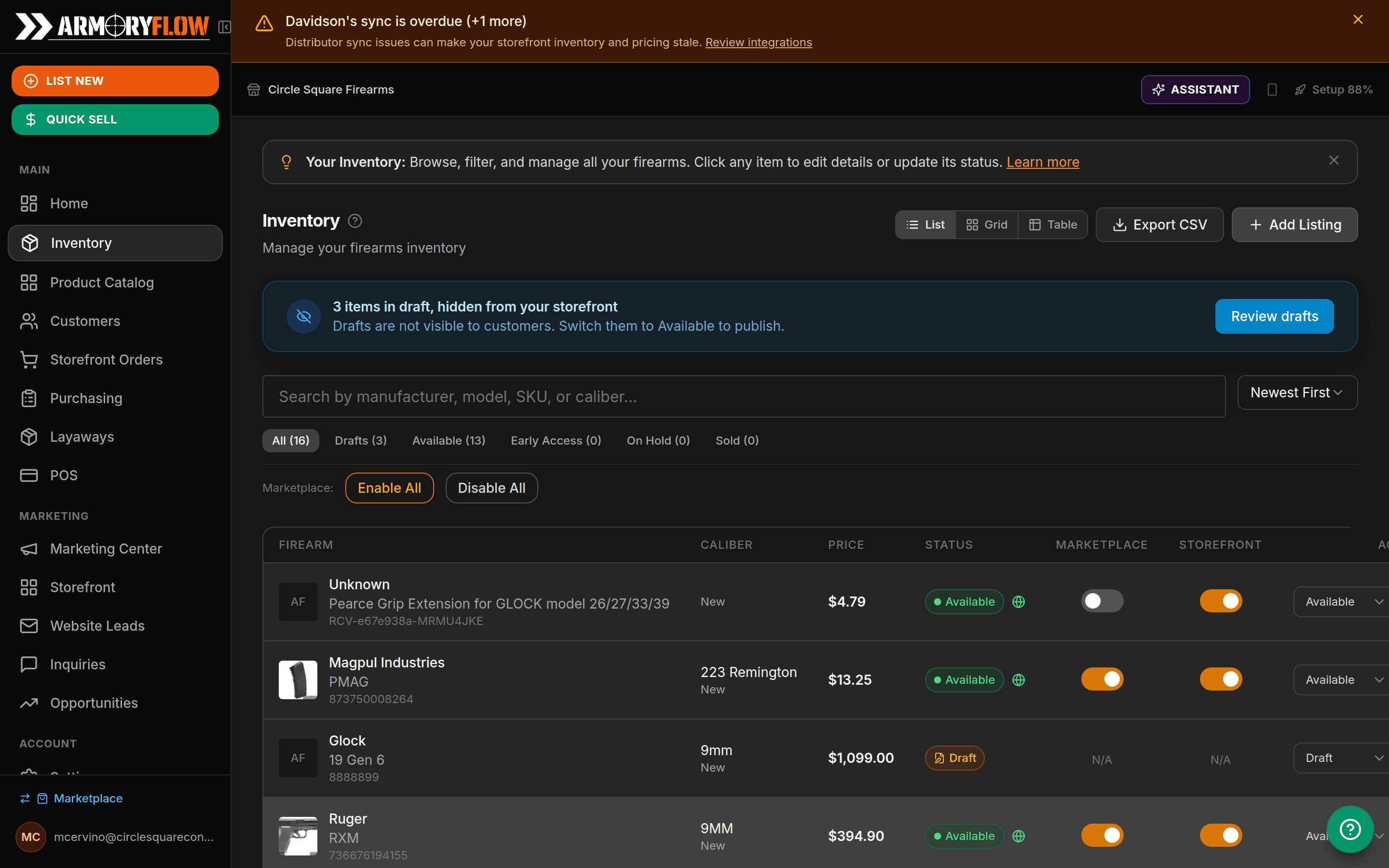Screen dimensions: 1389x868
Task: Go to Customers page
Action: click(x=115, y=321)
